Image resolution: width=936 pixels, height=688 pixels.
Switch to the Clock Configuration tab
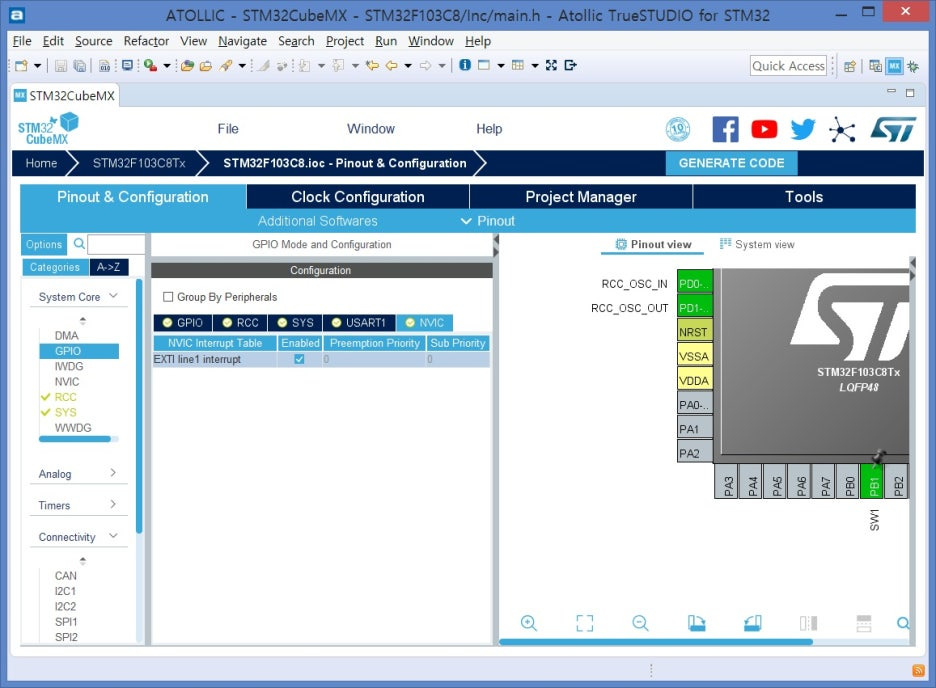coord(358,197)
